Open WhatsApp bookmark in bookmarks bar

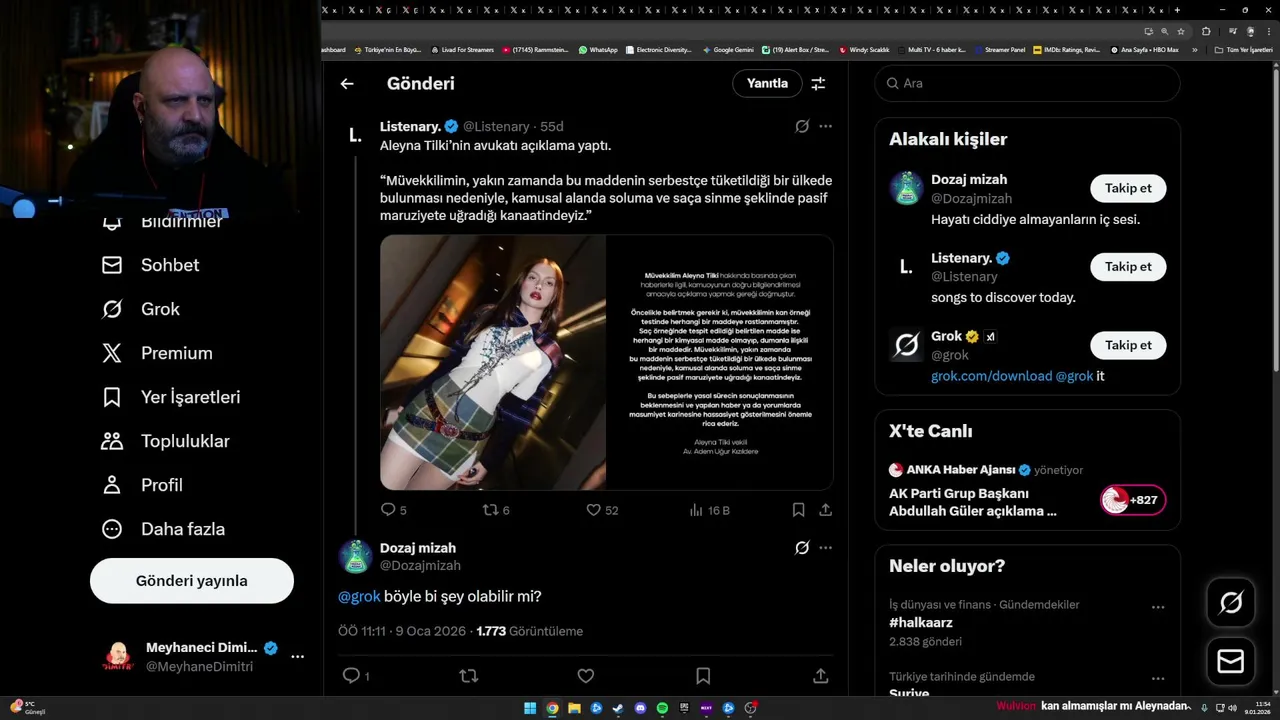(x=598, y=49)
